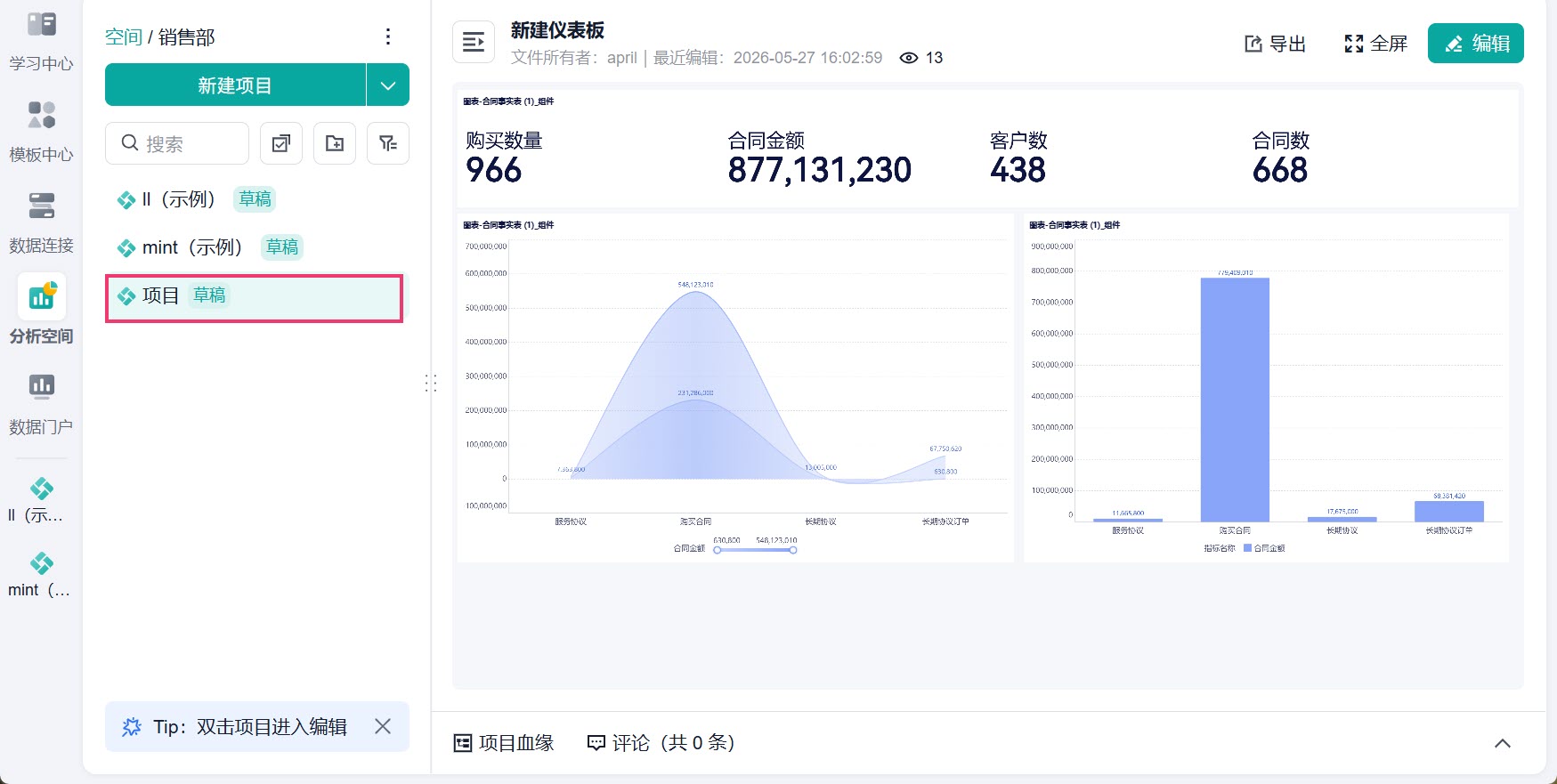Click the new folder icon
The height and width of the screenshot is (784, 1557).
tap(335, 143)
